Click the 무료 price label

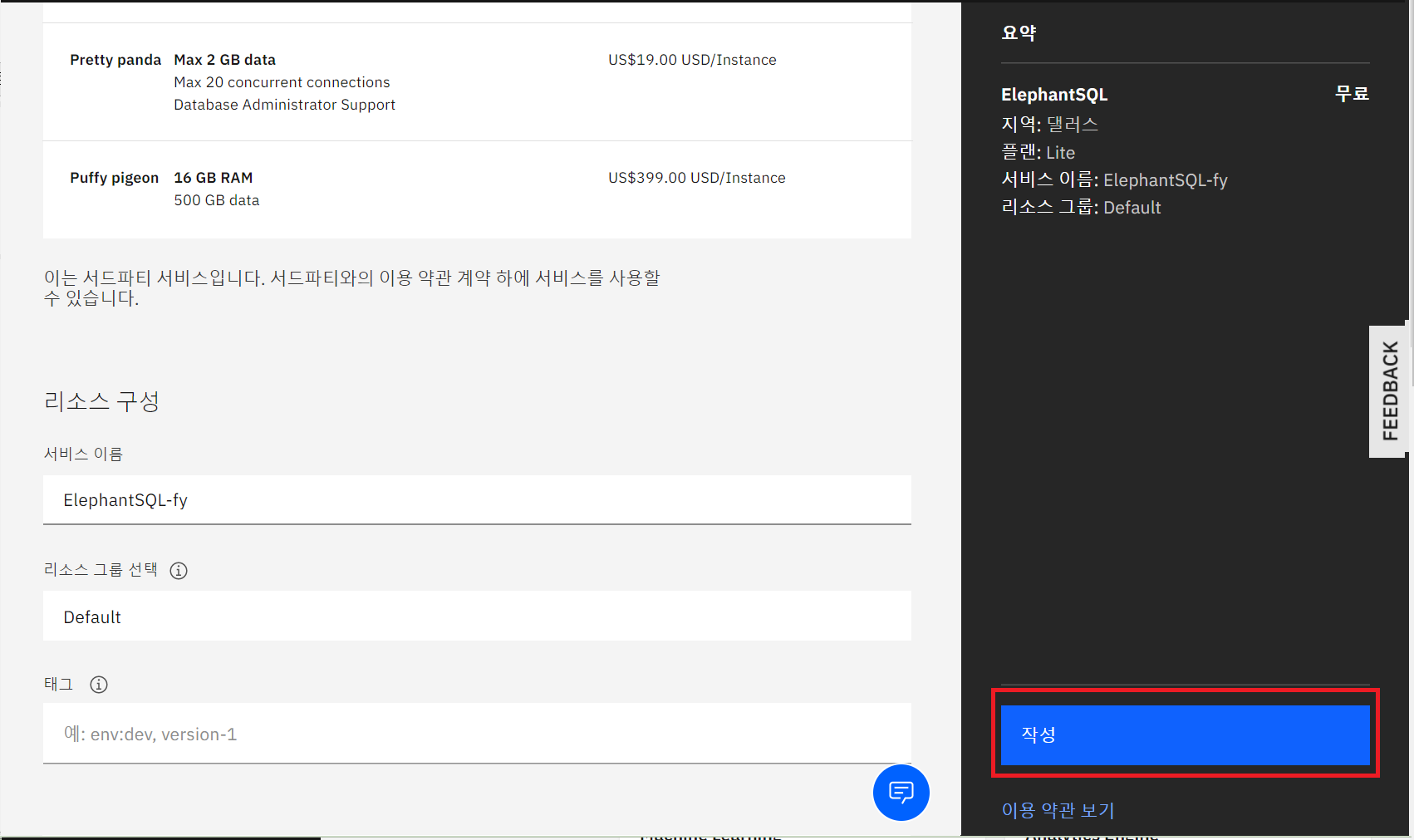[1352, 94]
